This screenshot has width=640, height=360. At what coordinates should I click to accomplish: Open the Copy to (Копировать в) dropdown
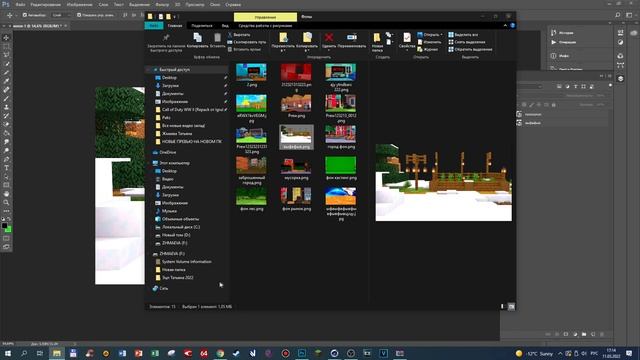(x=307, y=42)
